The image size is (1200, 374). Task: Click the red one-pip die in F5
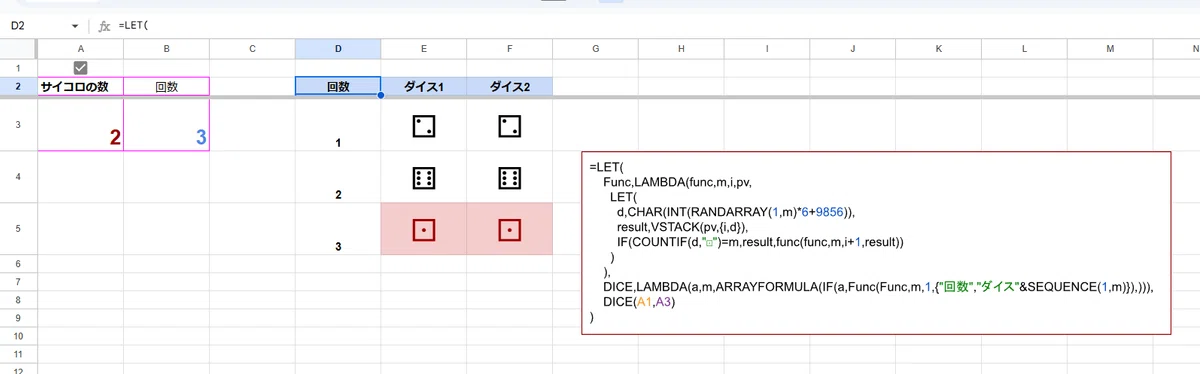[x=510, y=230]
